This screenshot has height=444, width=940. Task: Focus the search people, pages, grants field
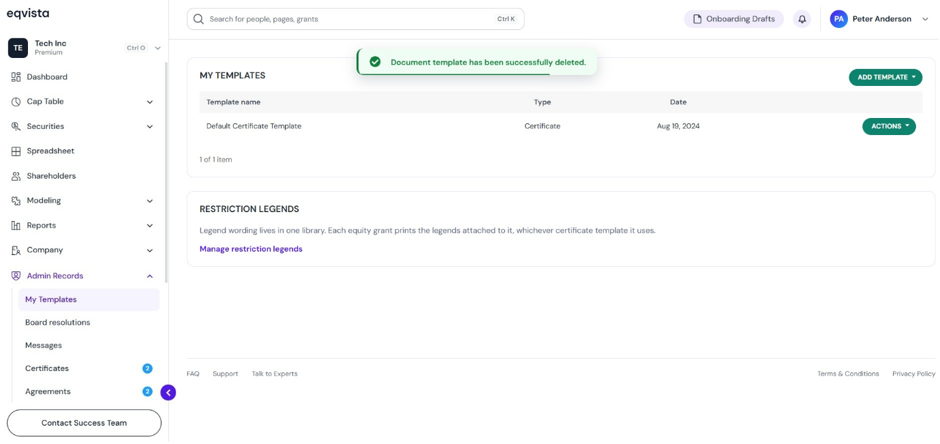click(x=355, y=19)
